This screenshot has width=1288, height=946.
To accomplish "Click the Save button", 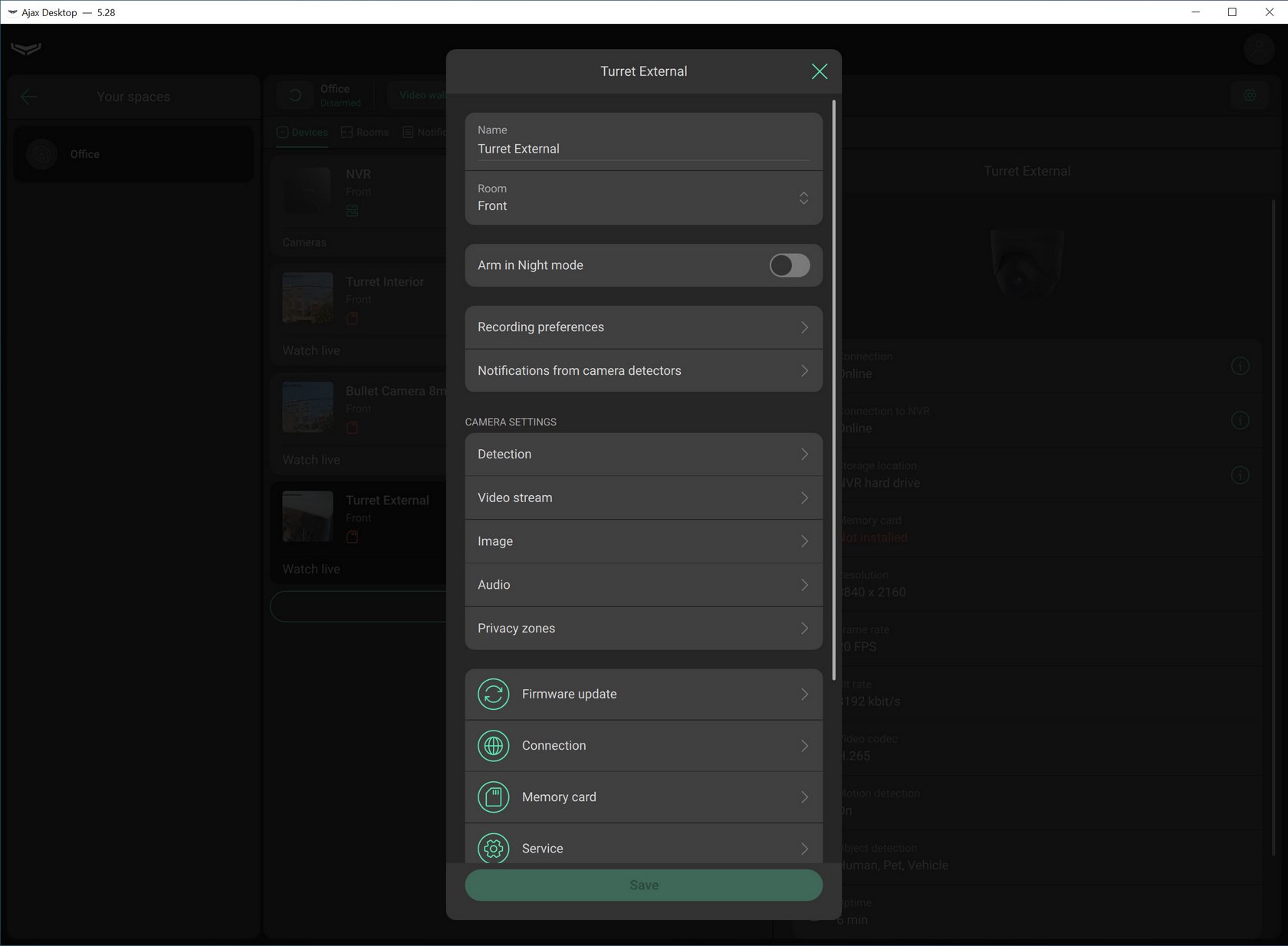I will point(643,885).
